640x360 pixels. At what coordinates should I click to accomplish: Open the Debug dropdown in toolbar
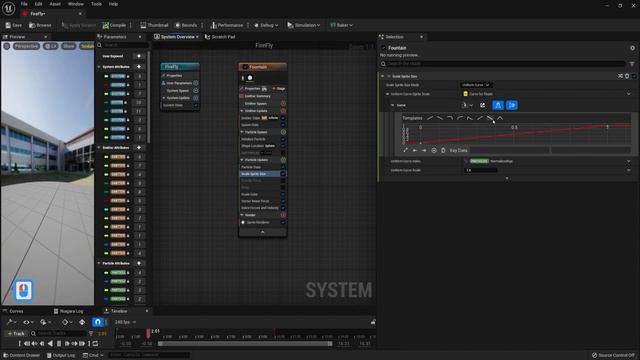(266, 25)
